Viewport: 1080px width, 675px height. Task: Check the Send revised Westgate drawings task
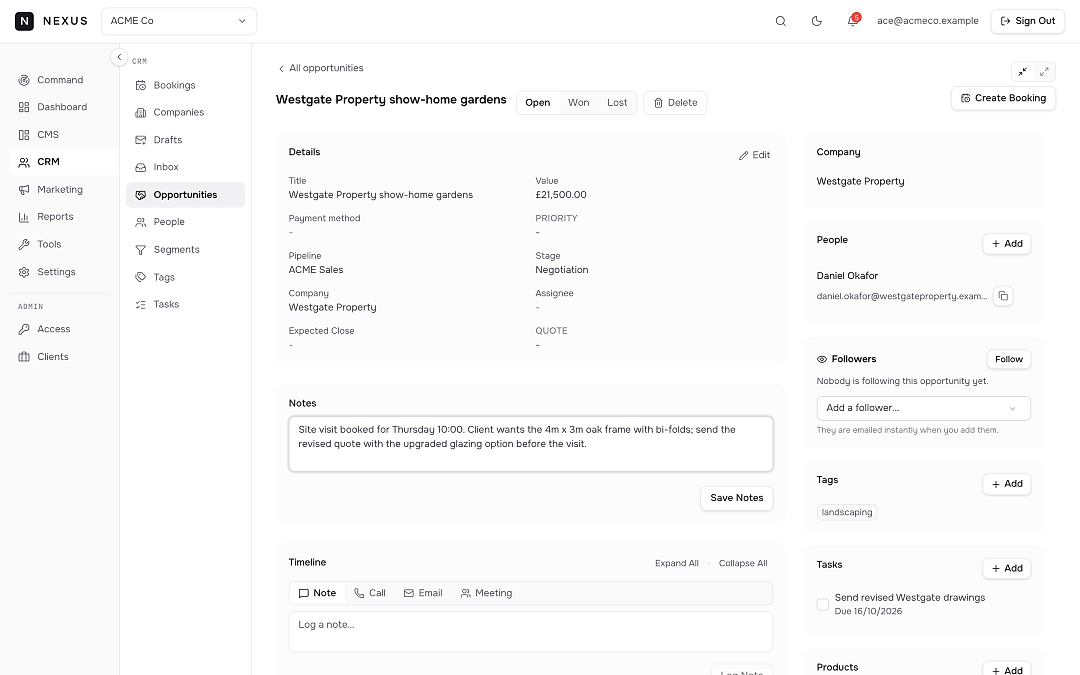click(822, 604)
